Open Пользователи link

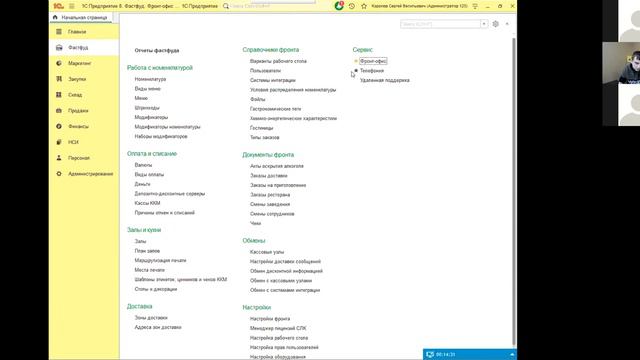point(265,71)
